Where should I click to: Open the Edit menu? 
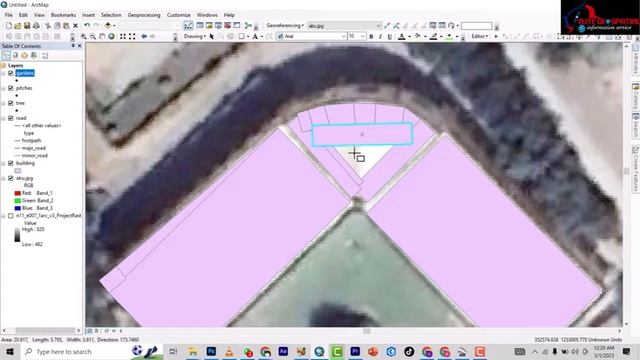tap(23, 15)
